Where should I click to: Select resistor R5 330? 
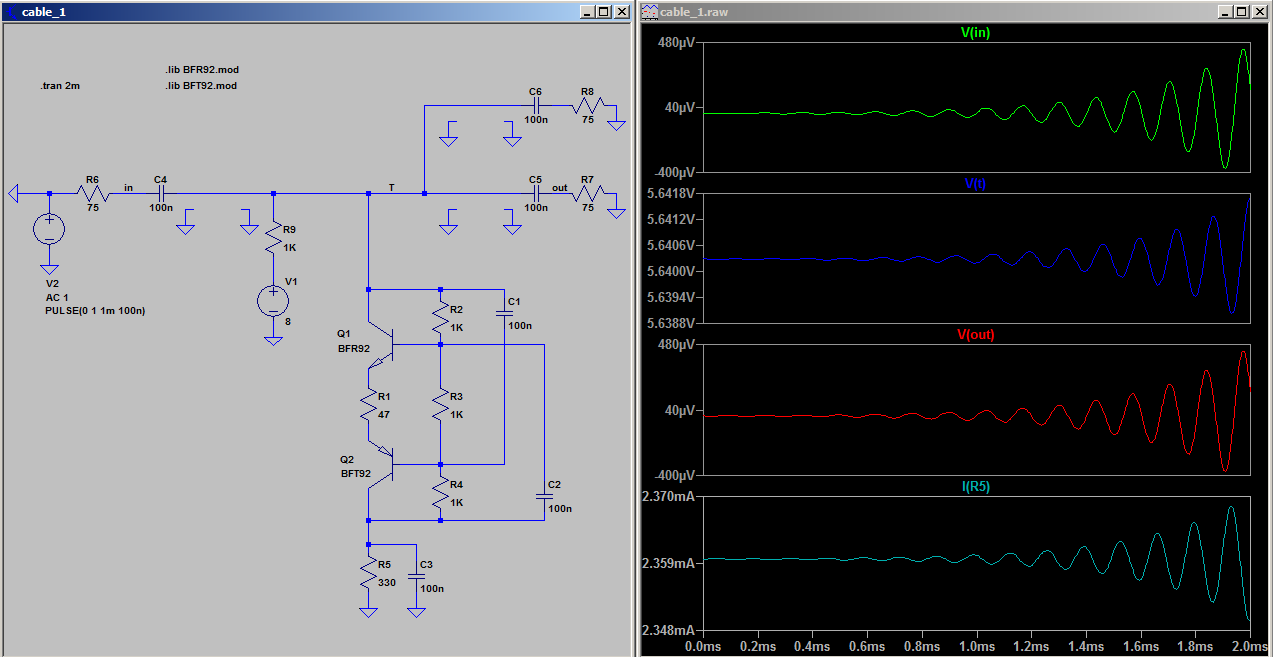369,573
